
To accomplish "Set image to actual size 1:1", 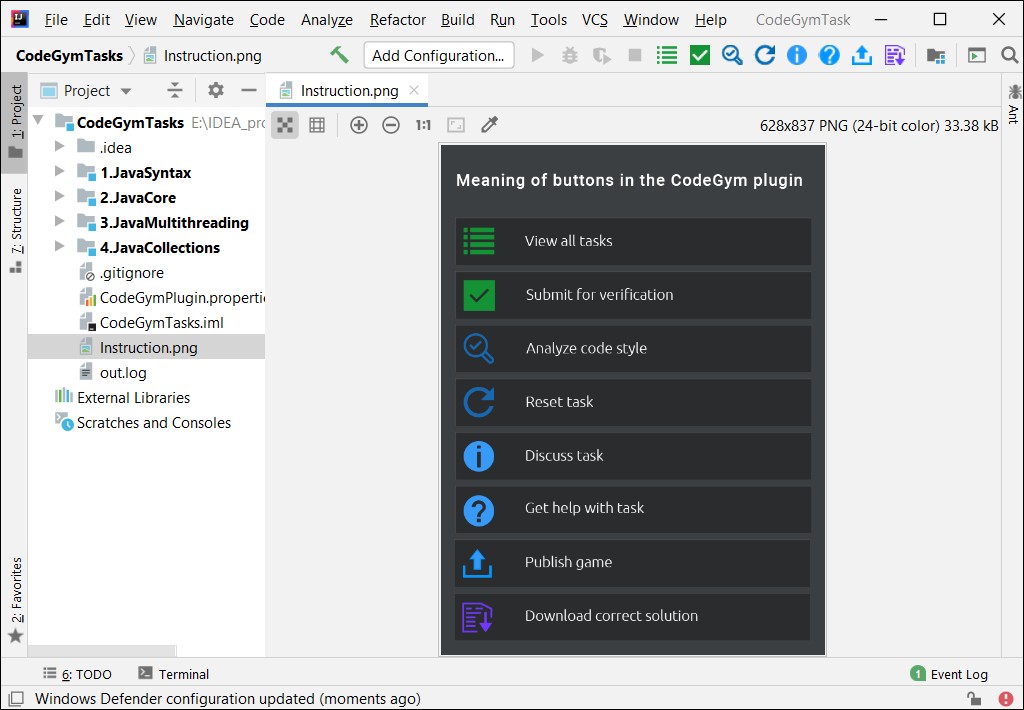I will 423,125.
